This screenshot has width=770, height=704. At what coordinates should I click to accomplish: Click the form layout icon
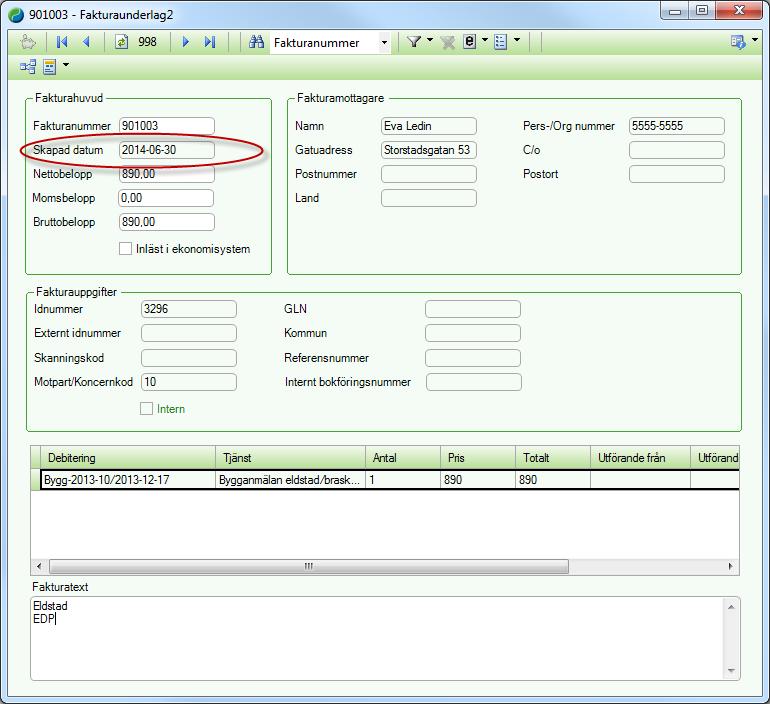[x=50, y=66]
